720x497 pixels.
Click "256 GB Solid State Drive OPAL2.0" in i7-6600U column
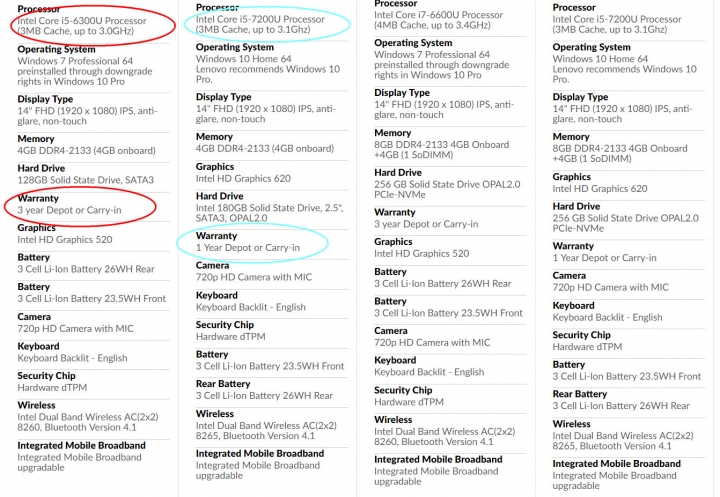pos(447,185)
